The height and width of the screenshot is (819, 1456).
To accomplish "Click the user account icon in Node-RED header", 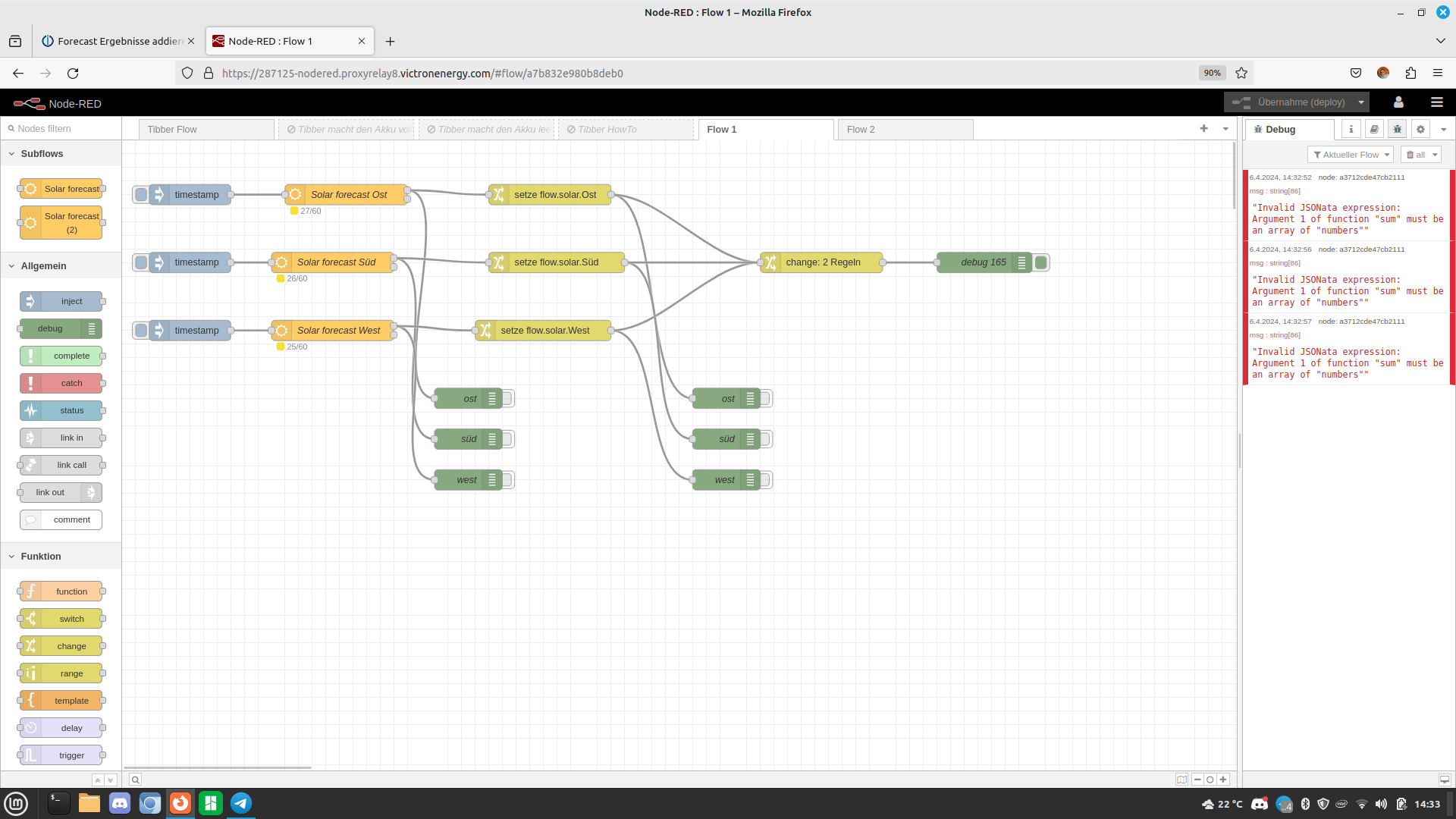I will coord(1398,102).
